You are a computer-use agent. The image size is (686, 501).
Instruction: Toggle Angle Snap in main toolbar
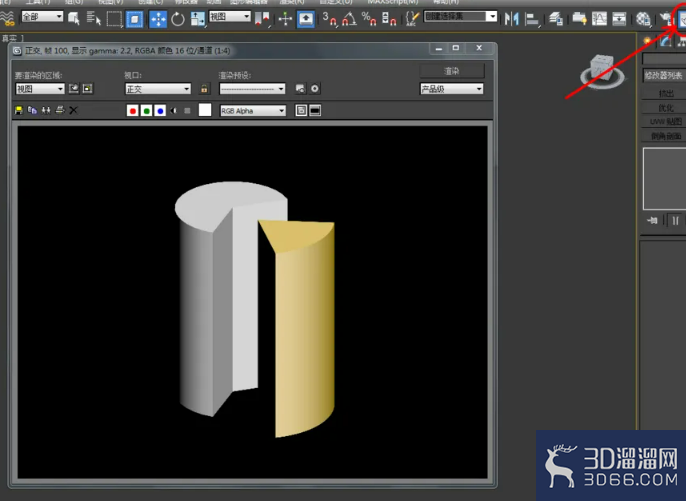(x=349, y=19)
